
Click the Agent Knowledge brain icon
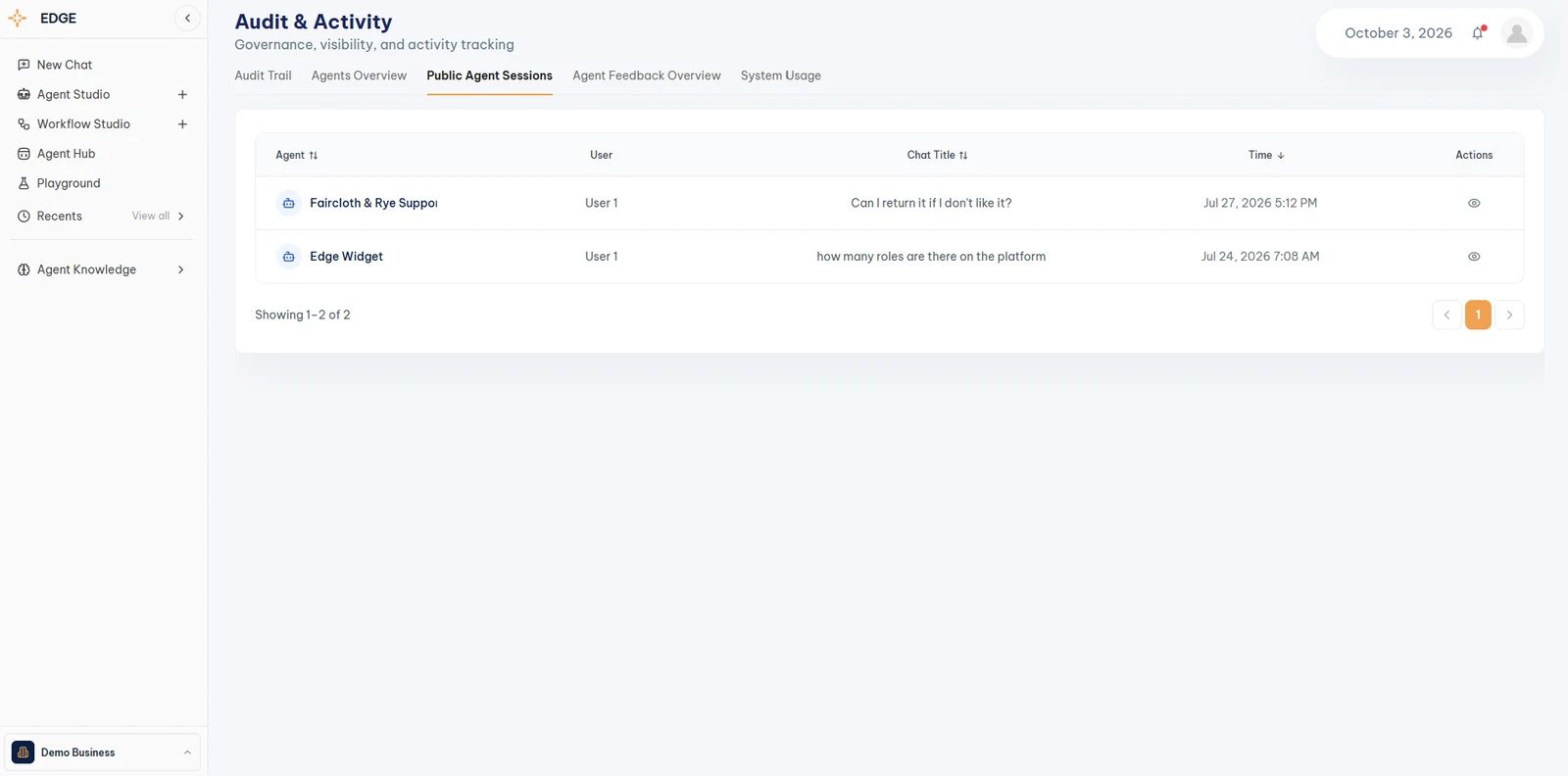24,269
